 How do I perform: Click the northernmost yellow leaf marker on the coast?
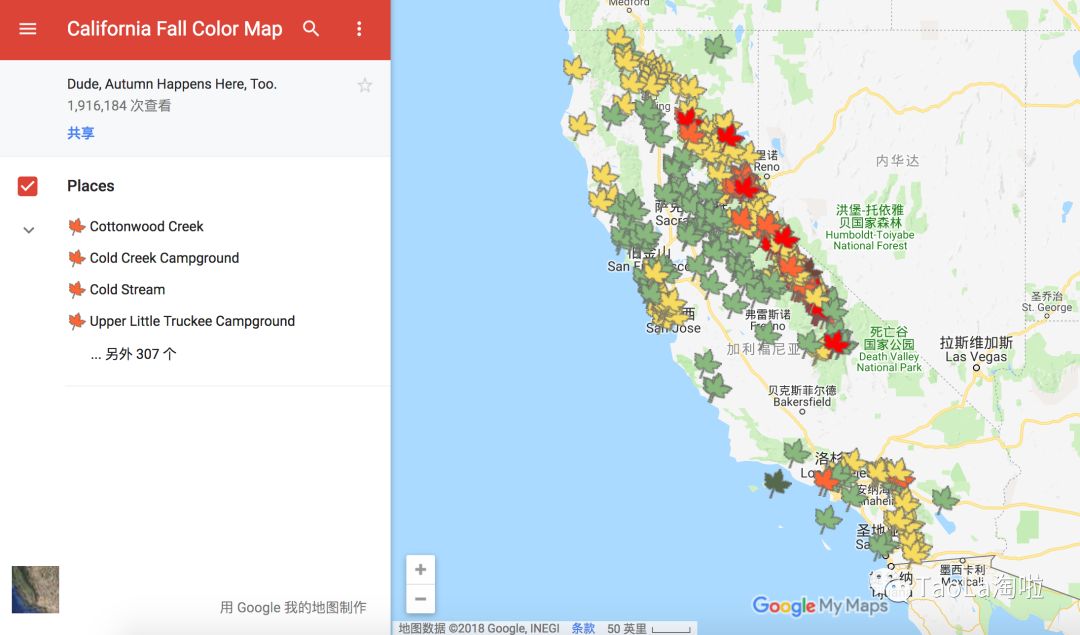point(576,70)
